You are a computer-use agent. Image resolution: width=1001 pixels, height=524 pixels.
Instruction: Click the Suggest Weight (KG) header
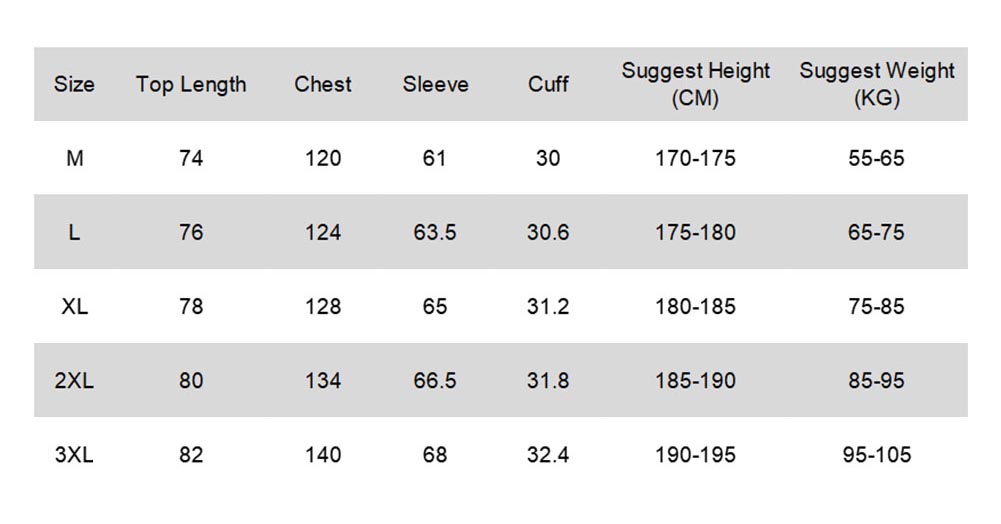pyautogui.click(x=877, y=85)
